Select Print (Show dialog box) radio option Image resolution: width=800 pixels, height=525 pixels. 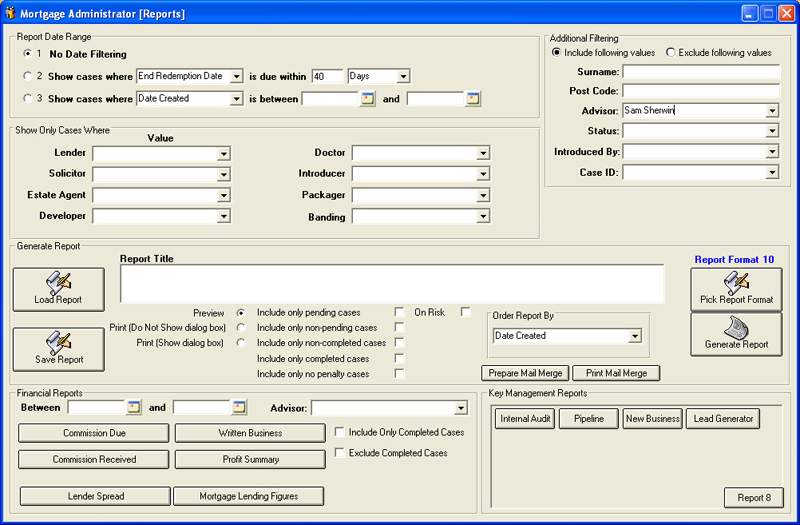pos(241,343)
